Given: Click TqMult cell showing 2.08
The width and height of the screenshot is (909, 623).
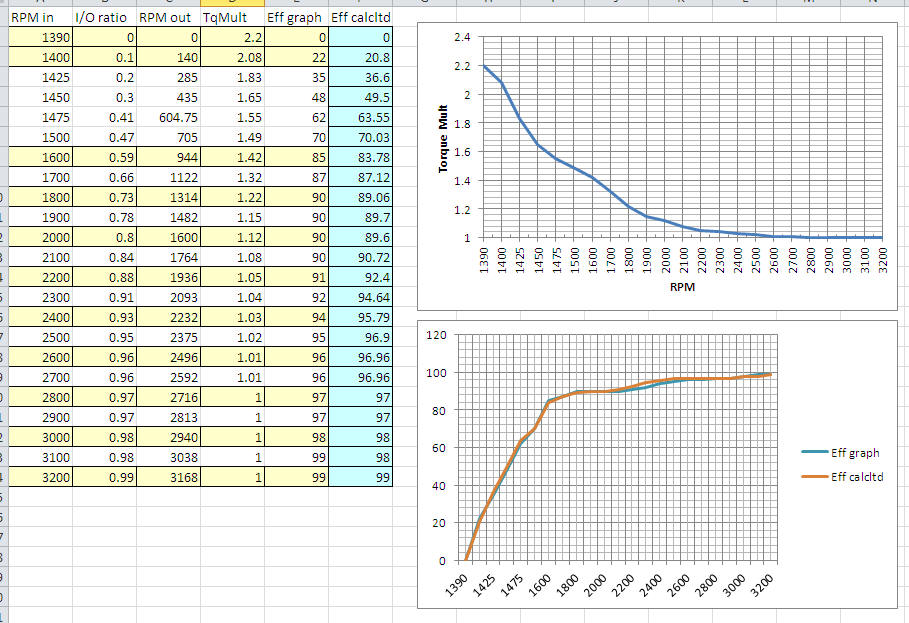Looking at the screenshot, I should 232,57.
